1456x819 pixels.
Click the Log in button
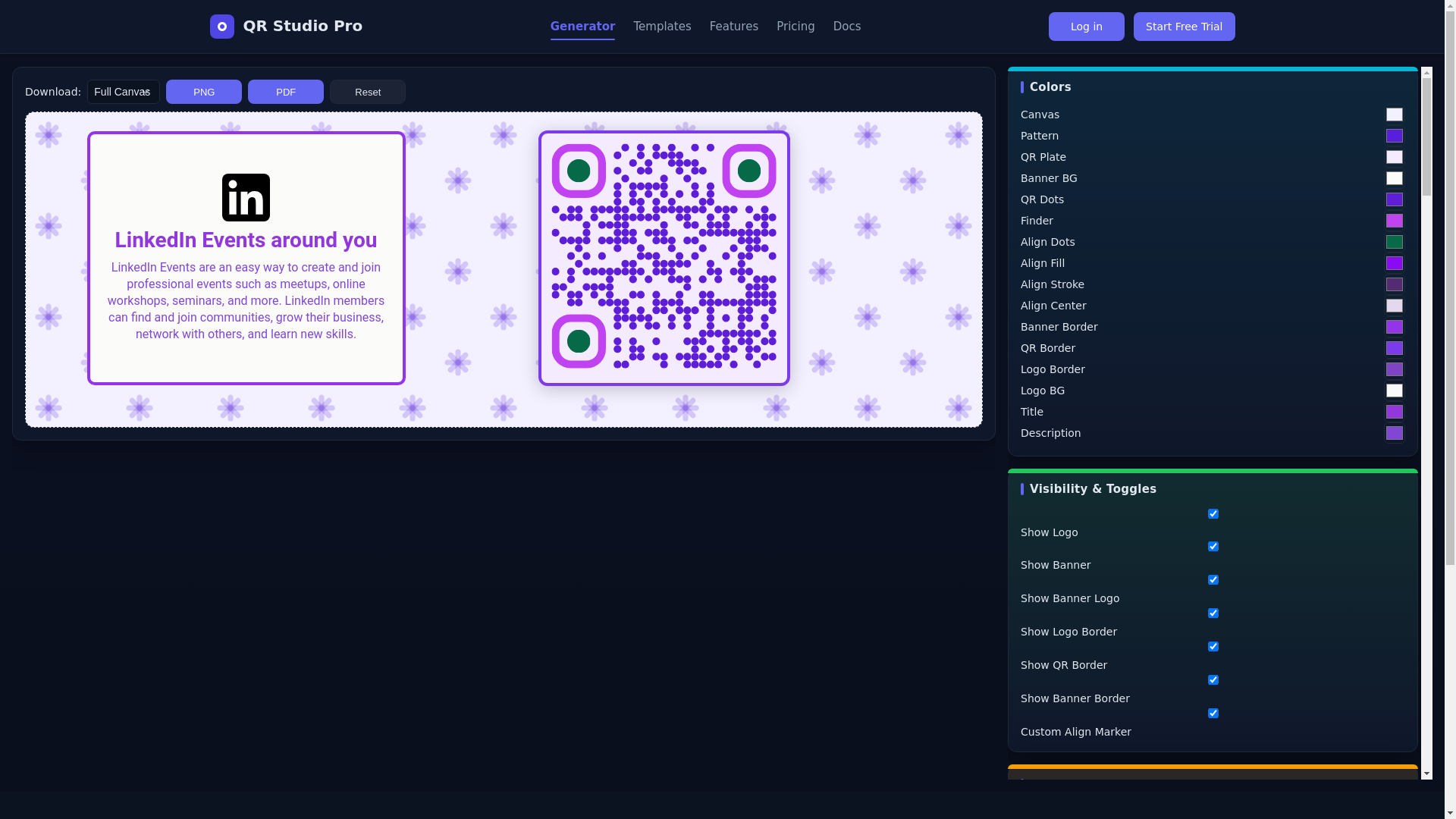(1087, 27)
